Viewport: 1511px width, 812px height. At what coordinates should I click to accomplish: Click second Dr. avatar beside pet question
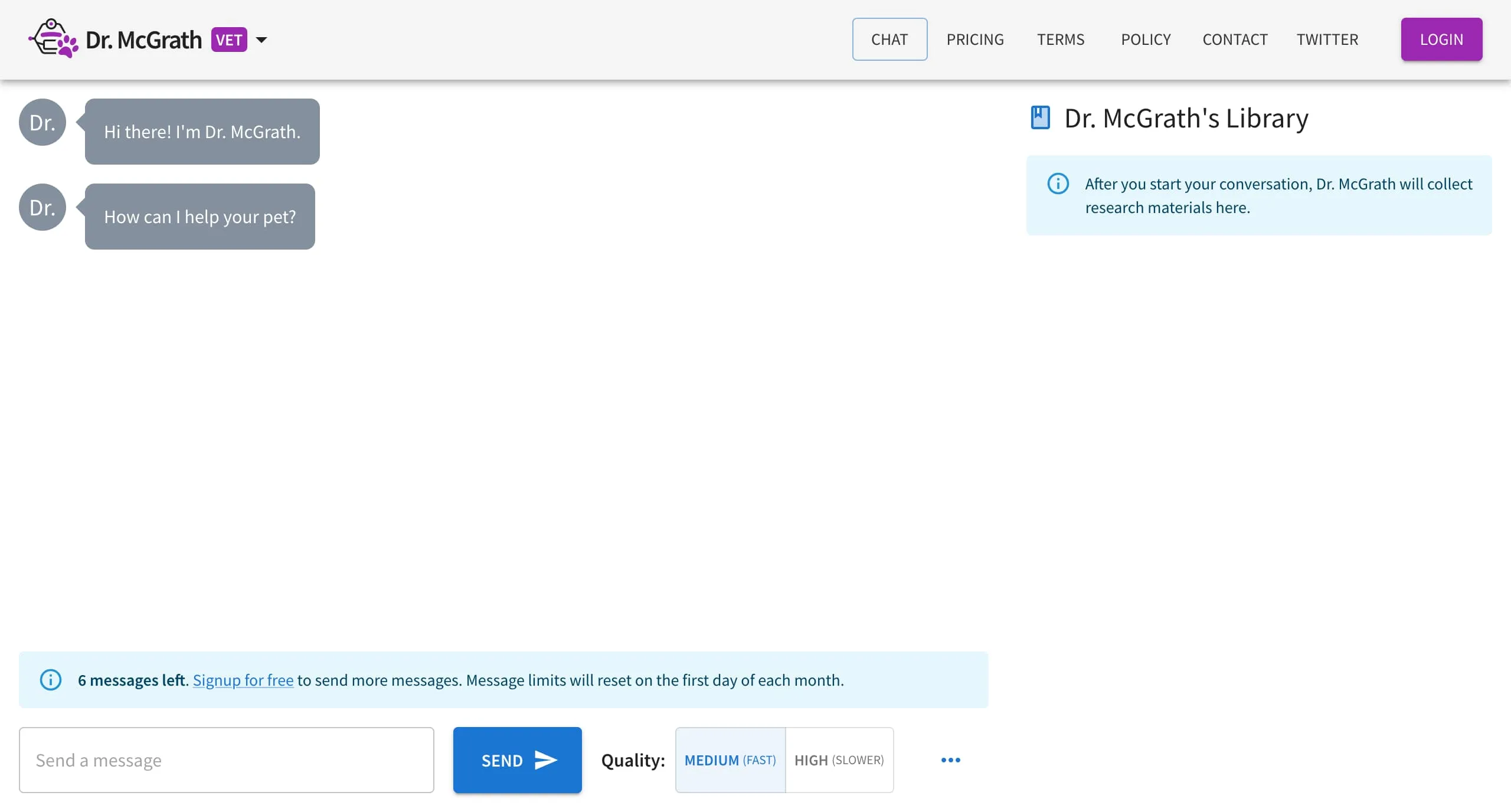coord(42,208)
